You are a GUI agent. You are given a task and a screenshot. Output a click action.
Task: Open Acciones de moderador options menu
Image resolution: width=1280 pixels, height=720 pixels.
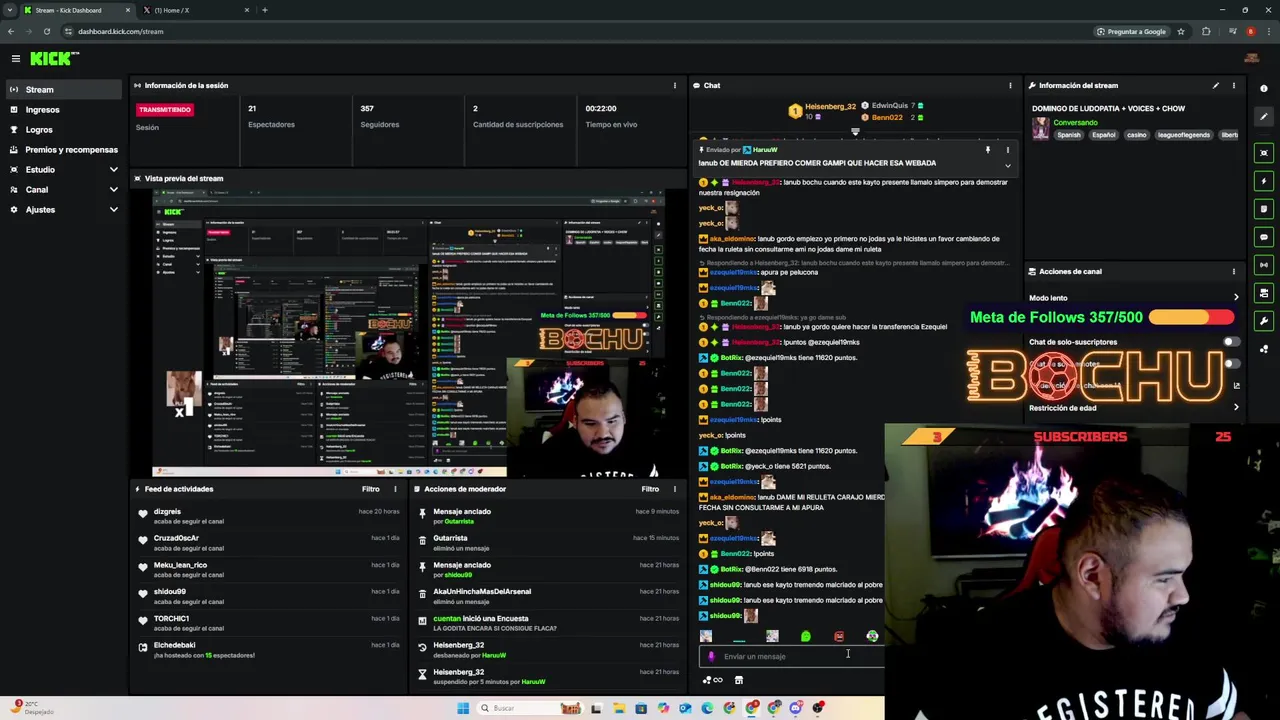pyautogui.click(x=674, y=489)
